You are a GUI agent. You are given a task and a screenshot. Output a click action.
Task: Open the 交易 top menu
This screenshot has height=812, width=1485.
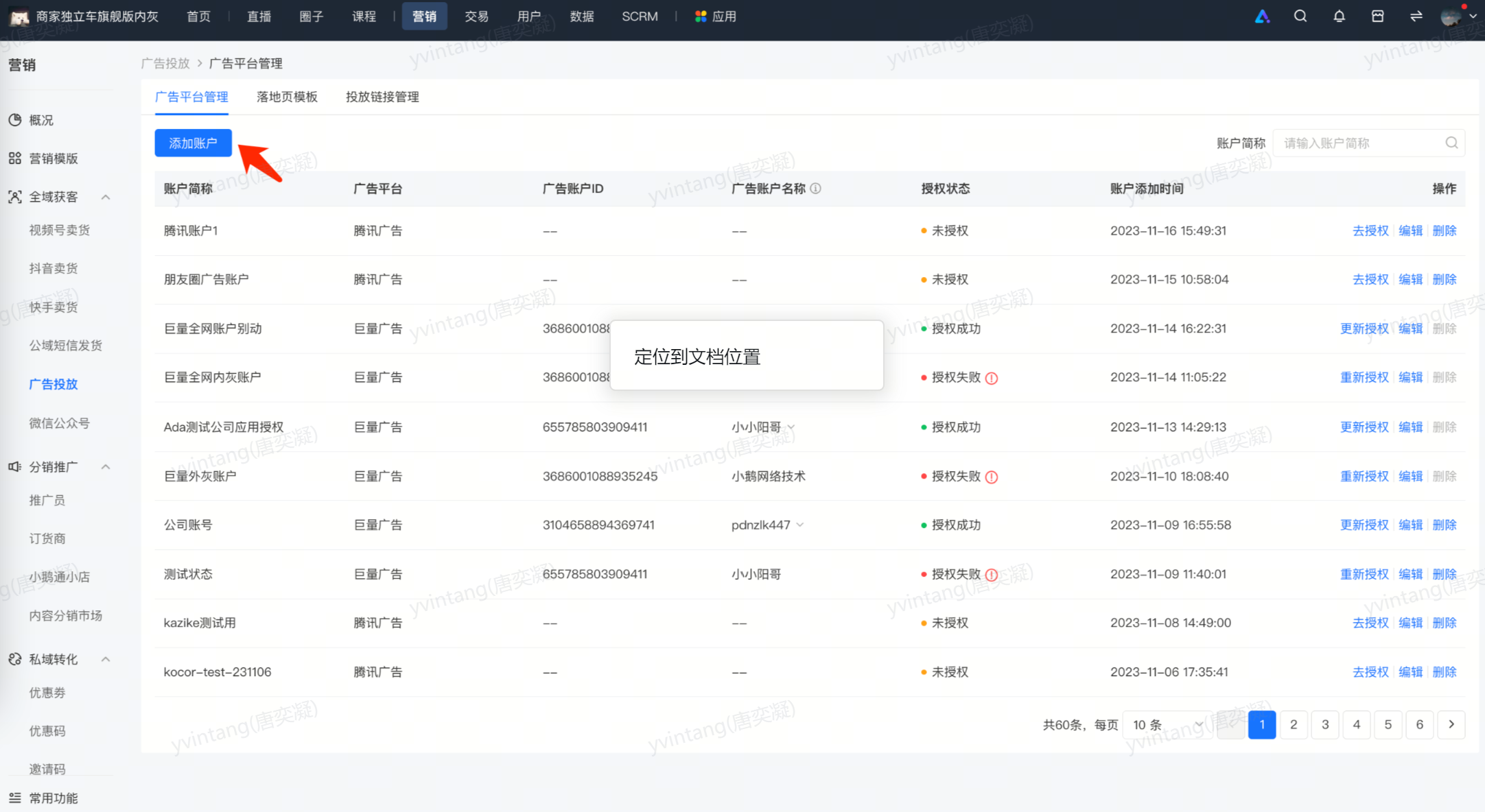(x=476, y=16)
